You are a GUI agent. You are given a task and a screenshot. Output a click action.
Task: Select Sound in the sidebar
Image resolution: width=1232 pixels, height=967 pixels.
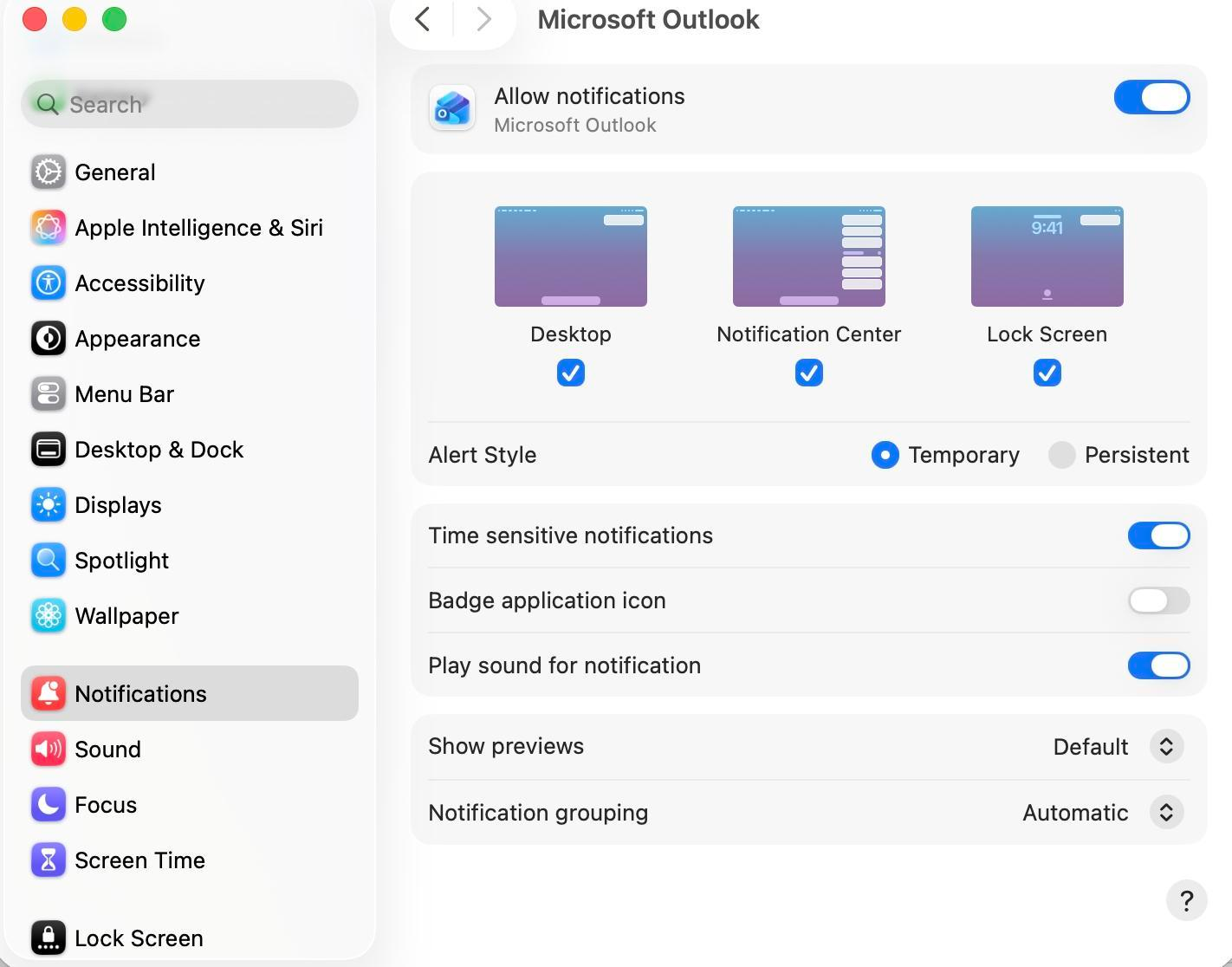190,750
